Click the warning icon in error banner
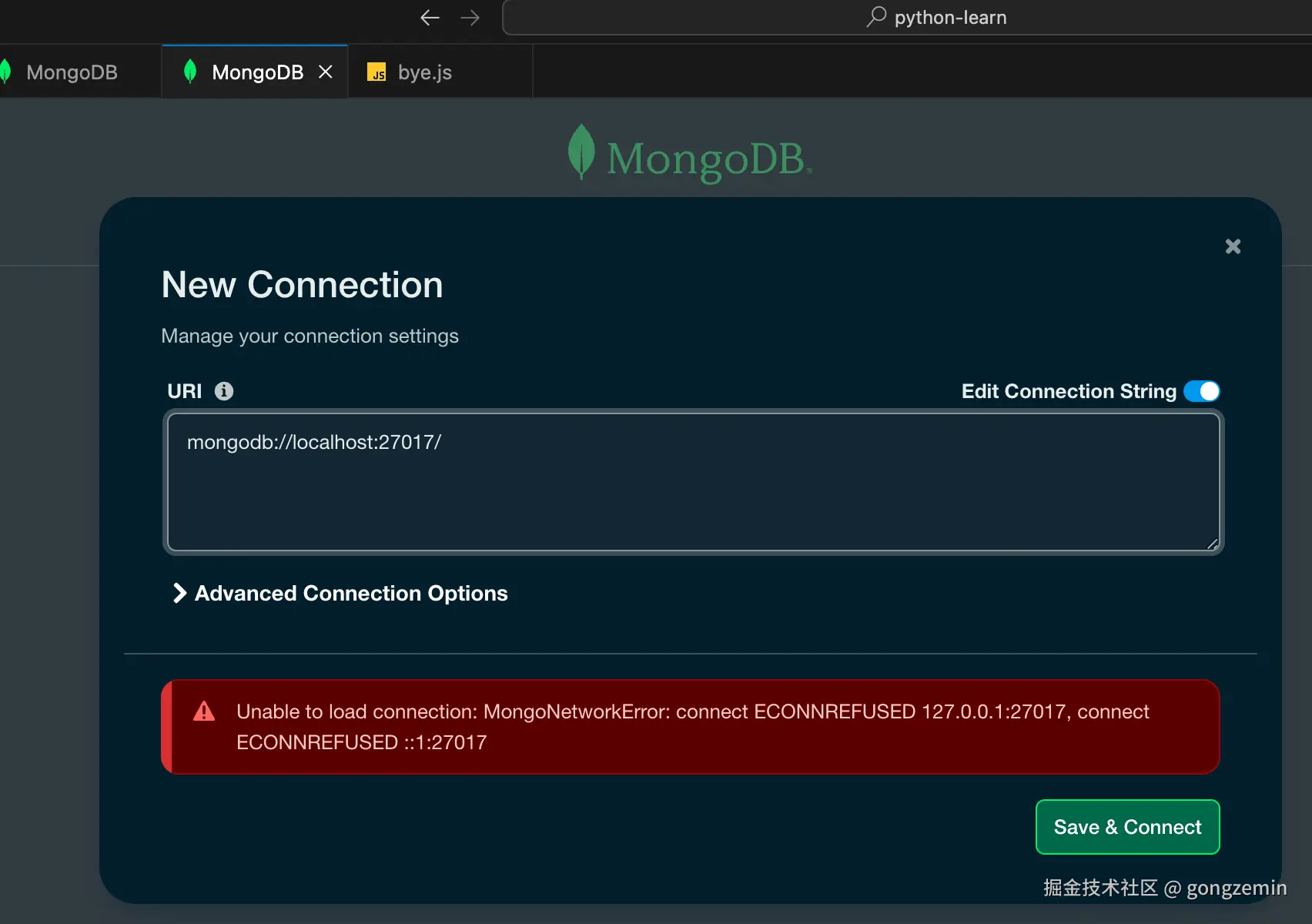1312x924 pixels. pos(204,711)
